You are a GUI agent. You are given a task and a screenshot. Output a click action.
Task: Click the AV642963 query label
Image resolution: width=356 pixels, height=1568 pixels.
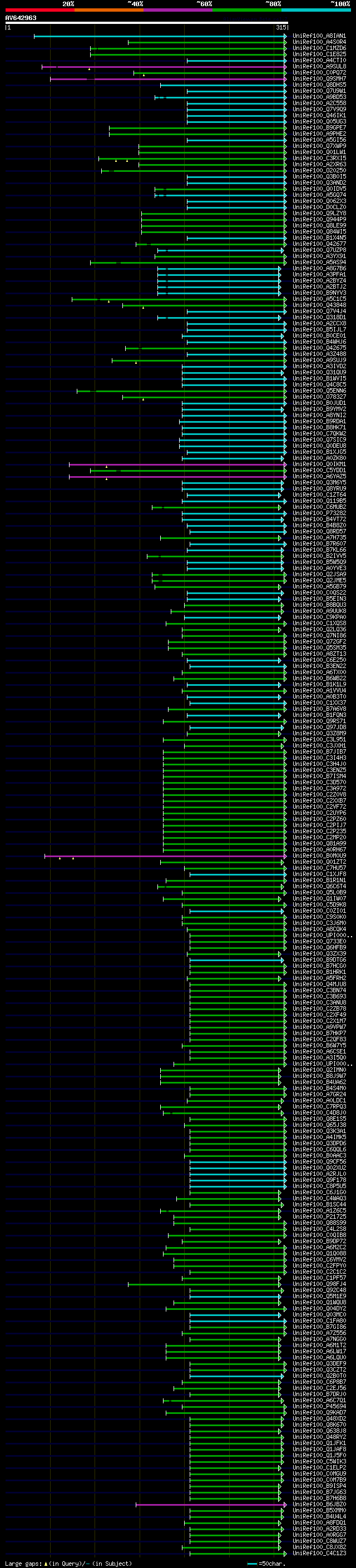click(21, 18)
